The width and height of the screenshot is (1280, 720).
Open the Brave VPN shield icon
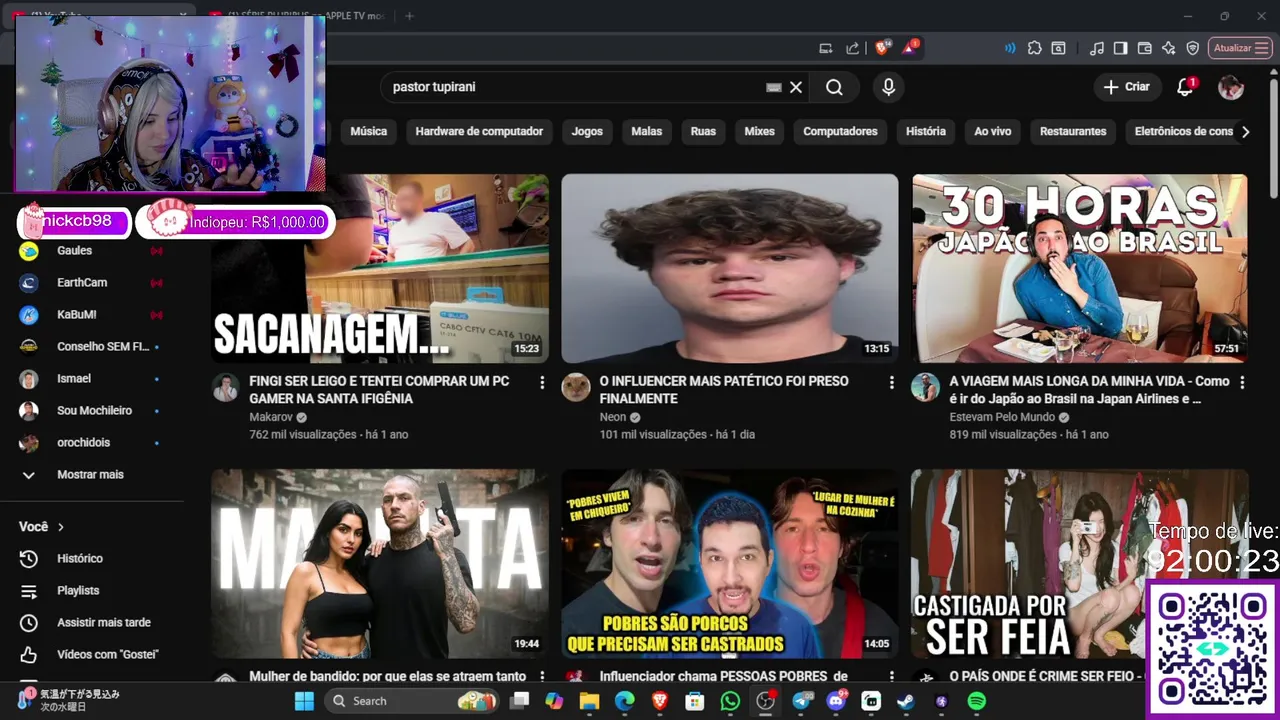(1193, 48)
